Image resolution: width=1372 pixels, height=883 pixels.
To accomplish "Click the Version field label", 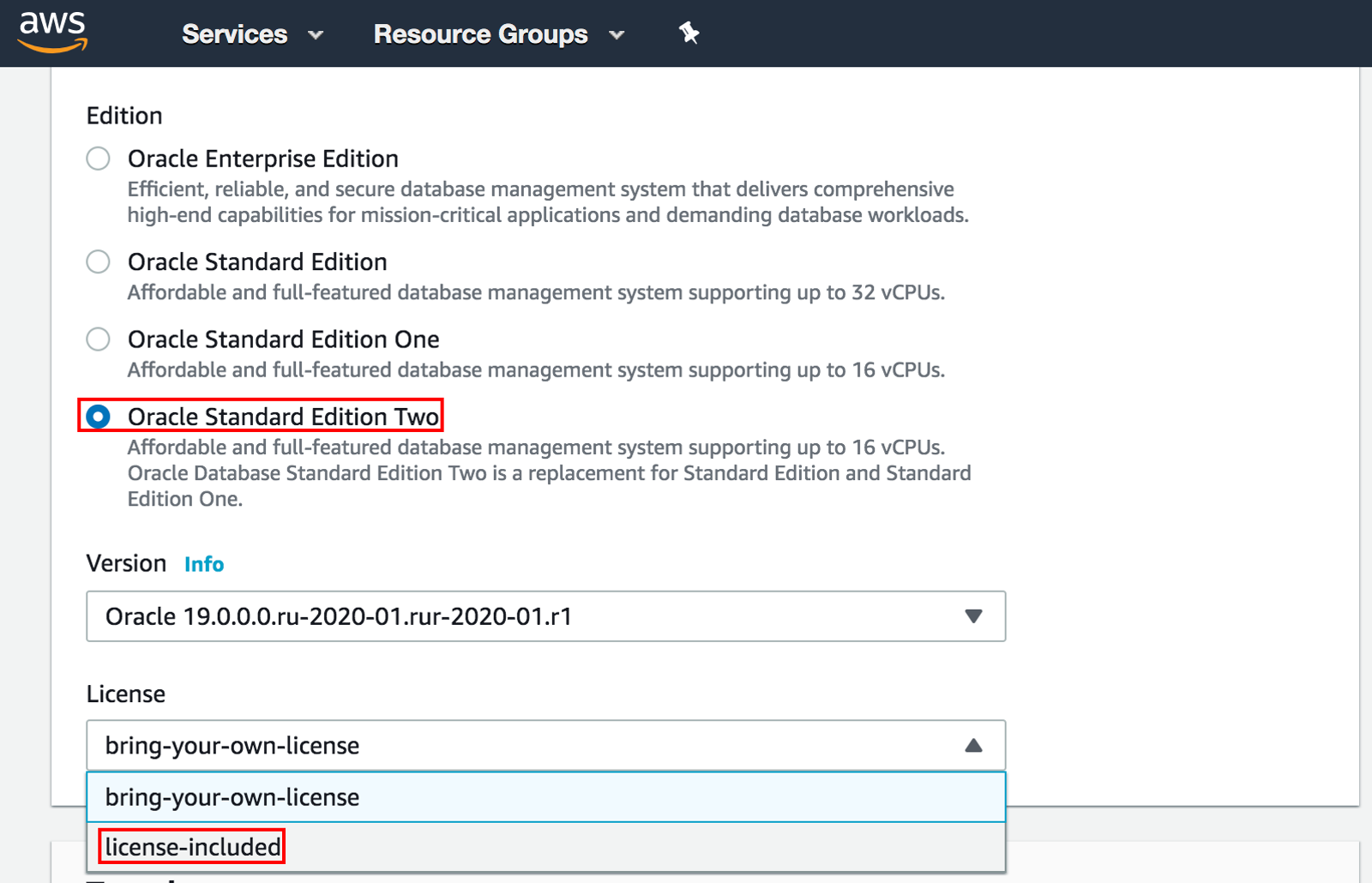I will pyautogui.click(x=126, y=563).
